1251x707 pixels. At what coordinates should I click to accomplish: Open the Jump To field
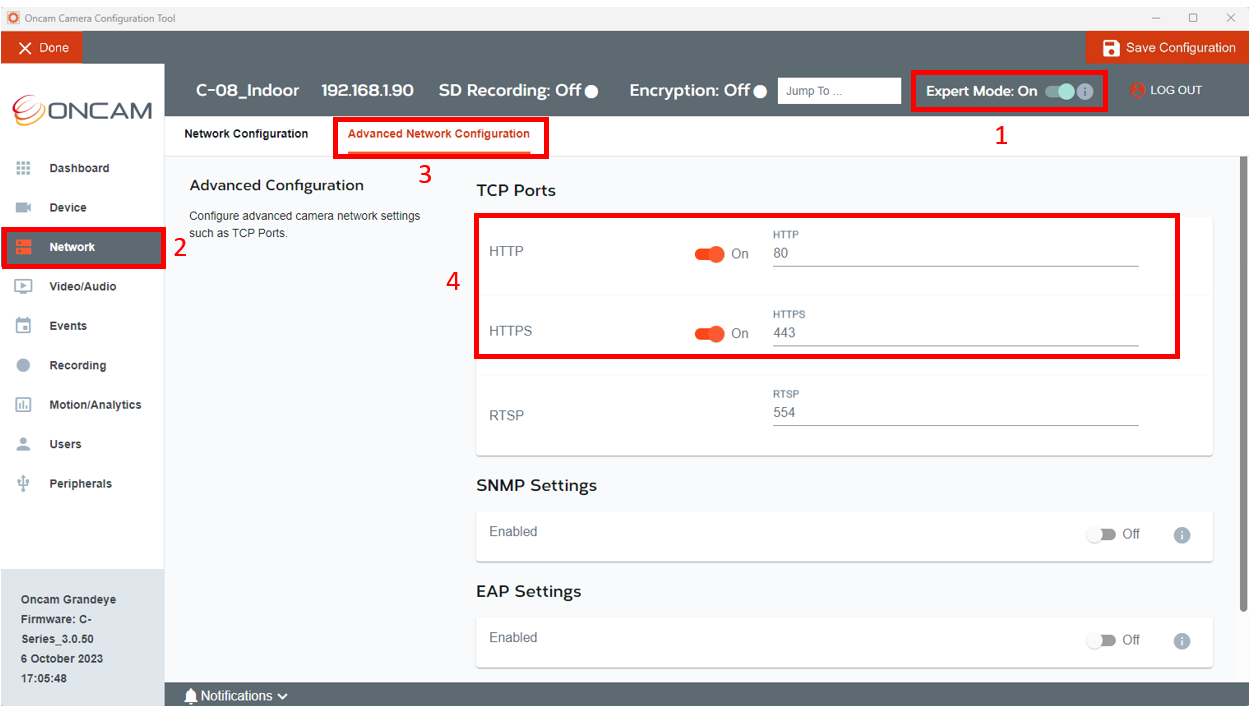point(839,91)
